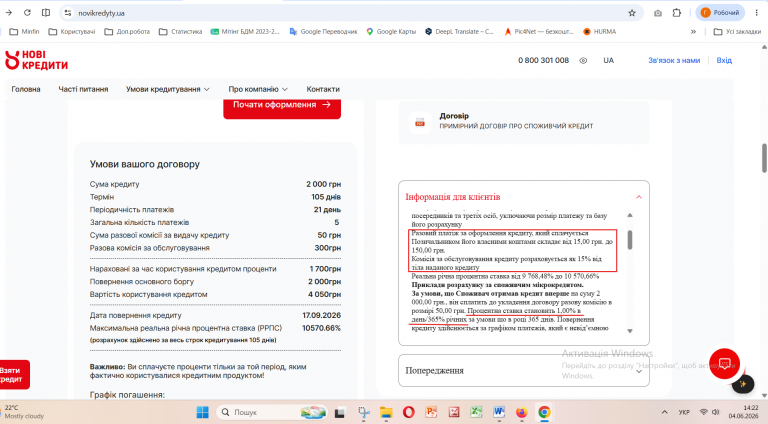Click the Почати оформлення button
Screen dimensions: 768x424
[x=282, y=106]
